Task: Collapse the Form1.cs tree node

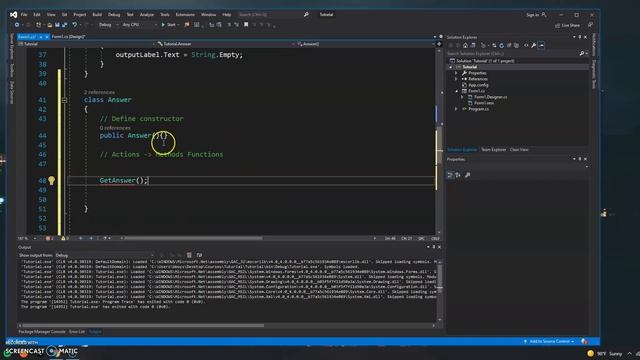Action: 456,91
